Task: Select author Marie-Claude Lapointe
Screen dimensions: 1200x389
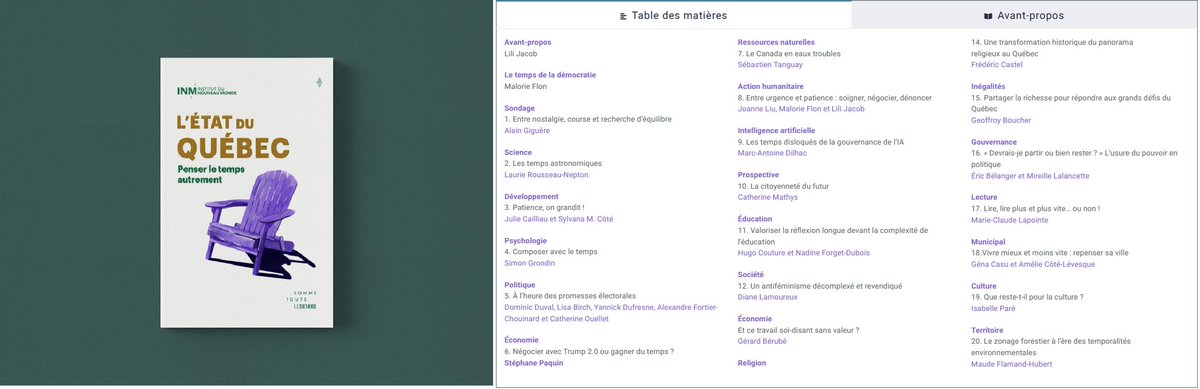Action: tap(1010, 219)
